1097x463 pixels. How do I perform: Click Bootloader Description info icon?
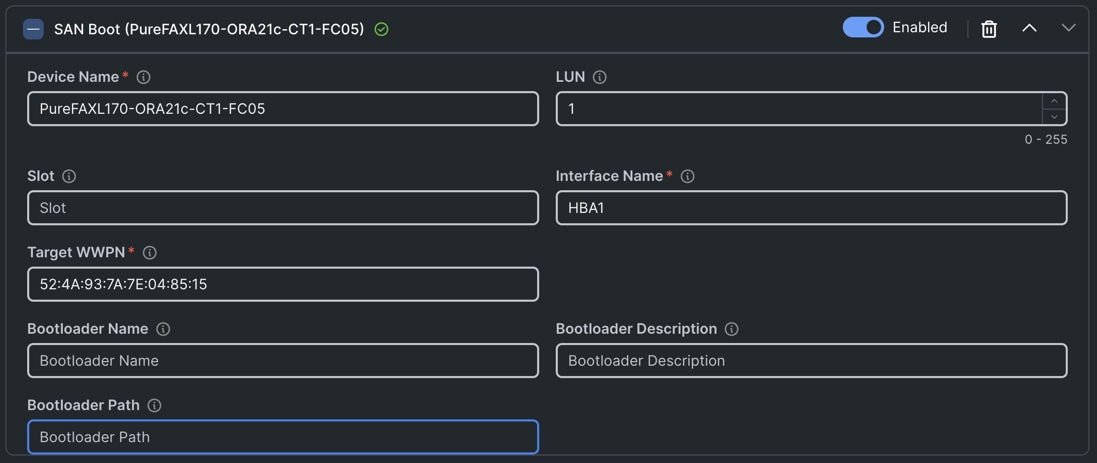click(732, 329)
